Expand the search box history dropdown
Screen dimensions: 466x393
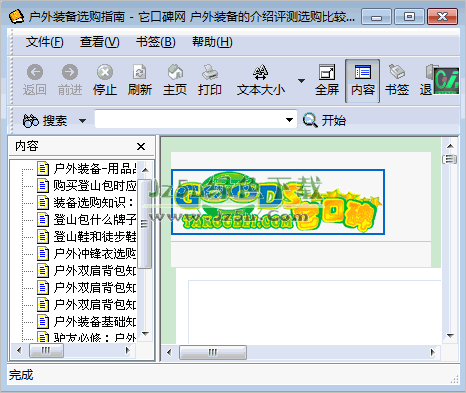(x=290, y=120)
